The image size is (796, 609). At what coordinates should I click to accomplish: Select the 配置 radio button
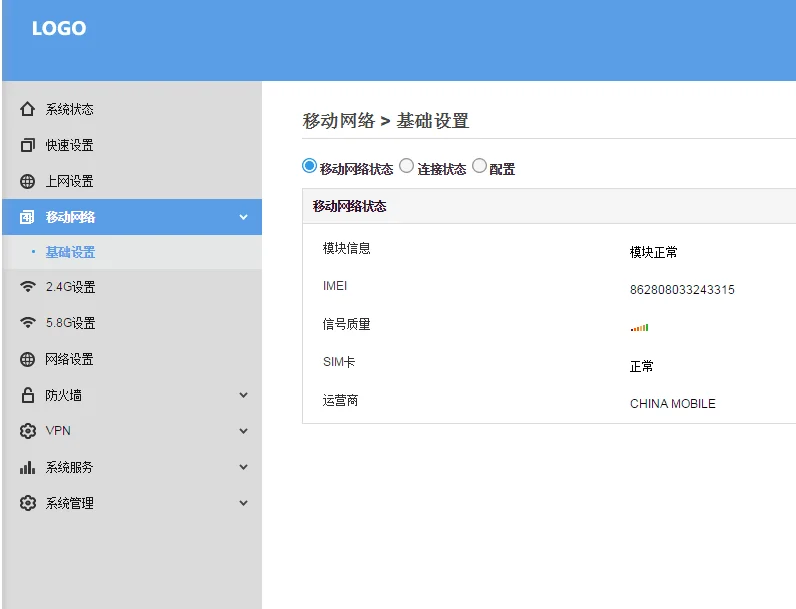pyautogui.click(x=479, y=166)
